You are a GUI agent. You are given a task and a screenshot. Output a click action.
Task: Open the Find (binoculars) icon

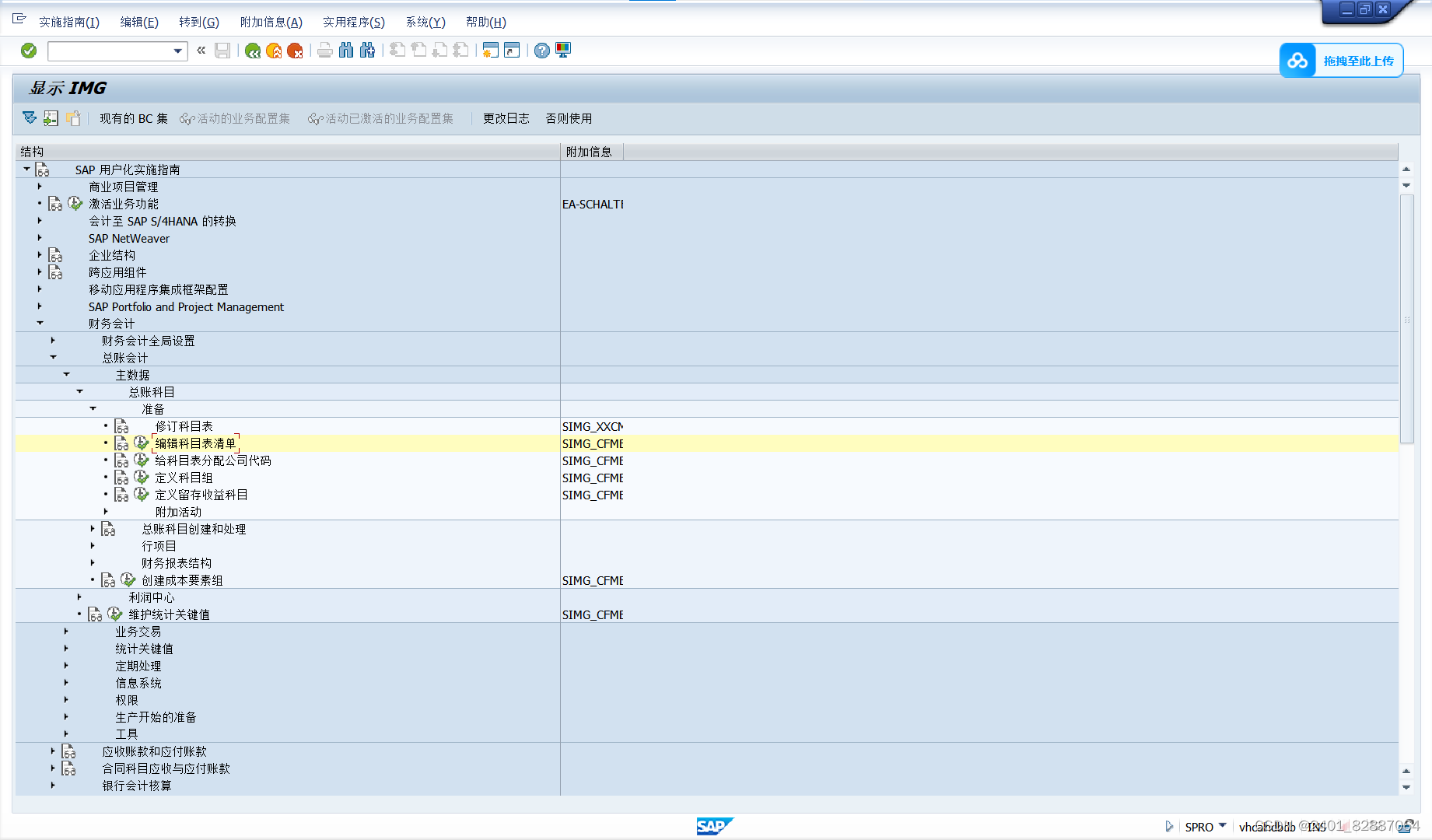click(x=345, y=50)
